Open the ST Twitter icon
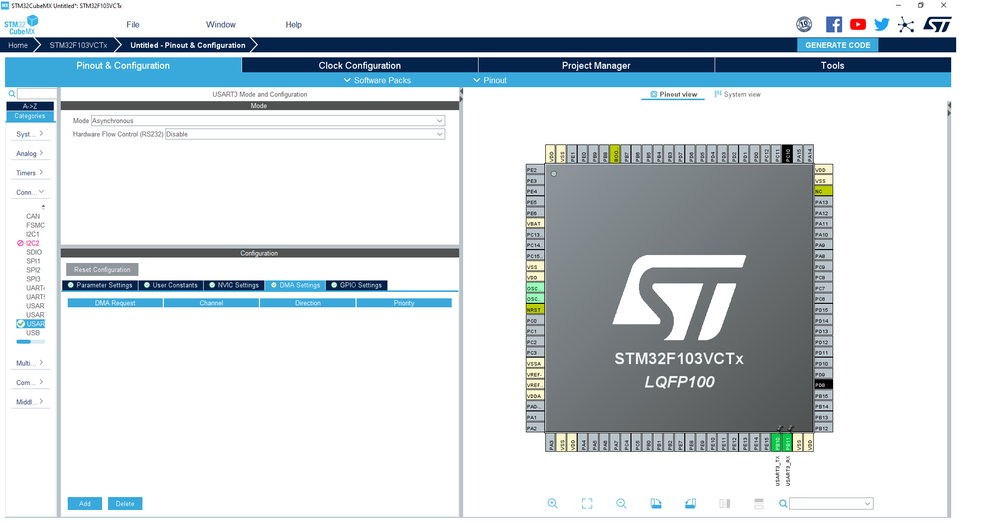 click(x=882, y=25)
